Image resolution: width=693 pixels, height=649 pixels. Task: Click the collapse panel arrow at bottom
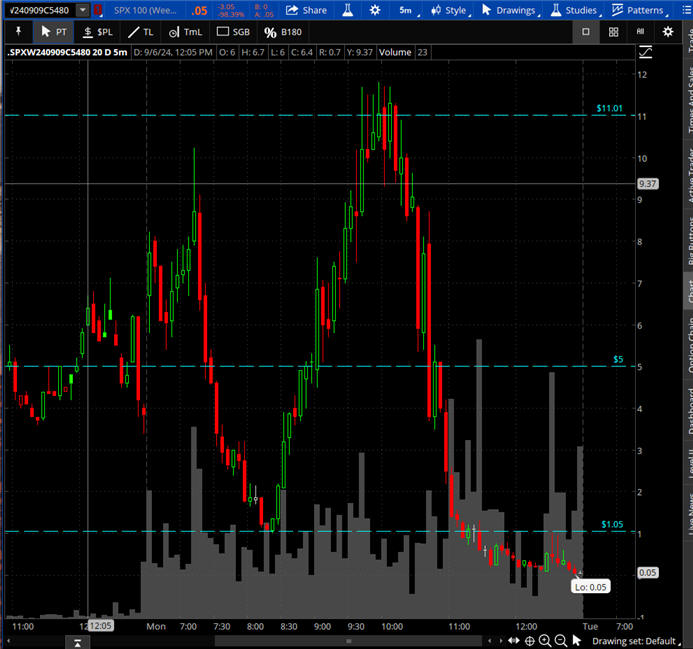pyautogui.click(x=77, y=642)
